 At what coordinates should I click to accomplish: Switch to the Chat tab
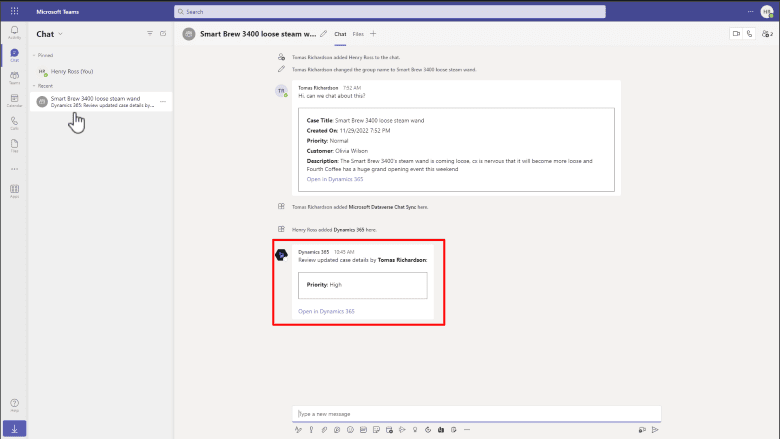[340, 34]
